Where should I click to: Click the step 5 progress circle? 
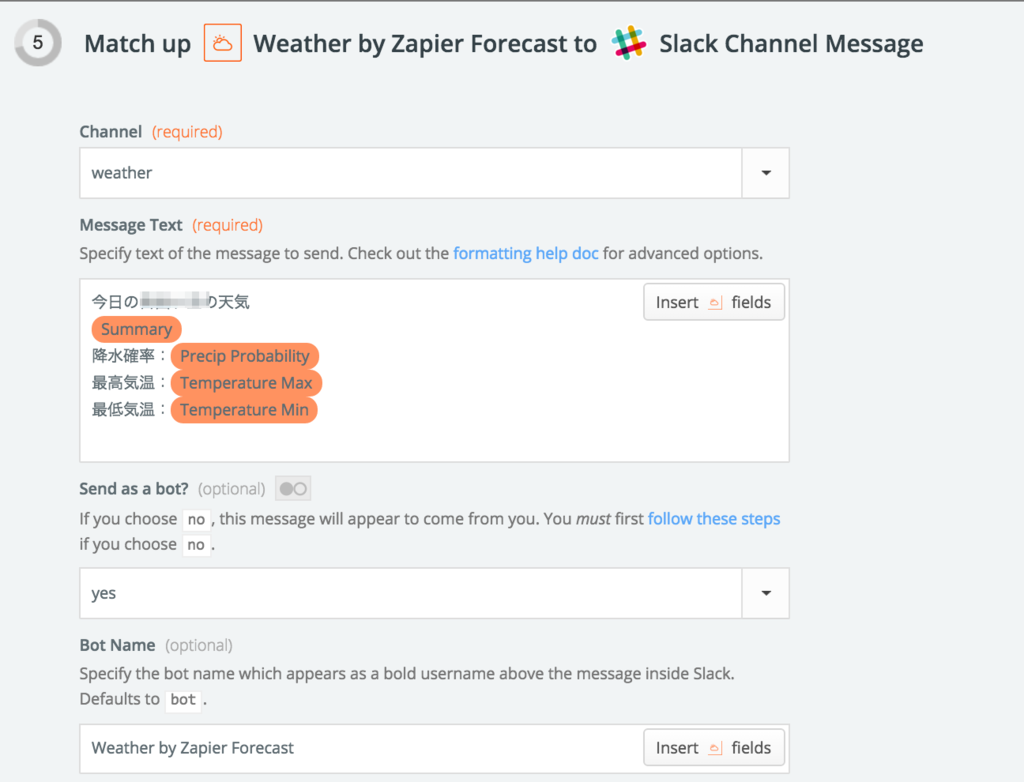tap(38, 43)
